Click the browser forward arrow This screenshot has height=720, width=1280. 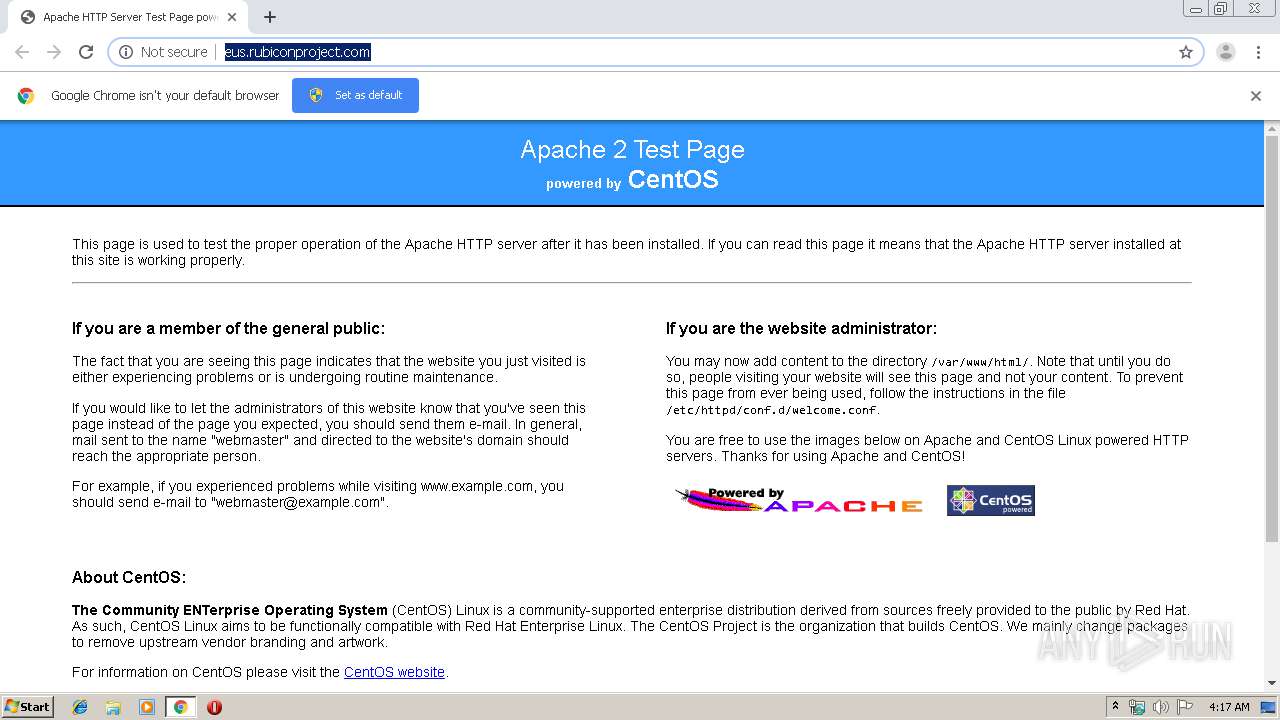54,52
